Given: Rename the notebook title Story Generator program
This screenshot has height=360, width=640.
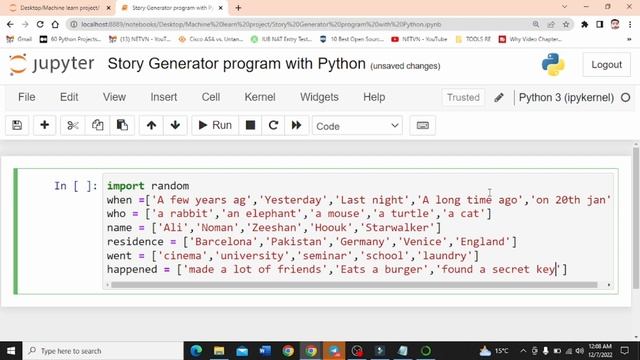Looking at the screenshot, I should click(237, 64).
